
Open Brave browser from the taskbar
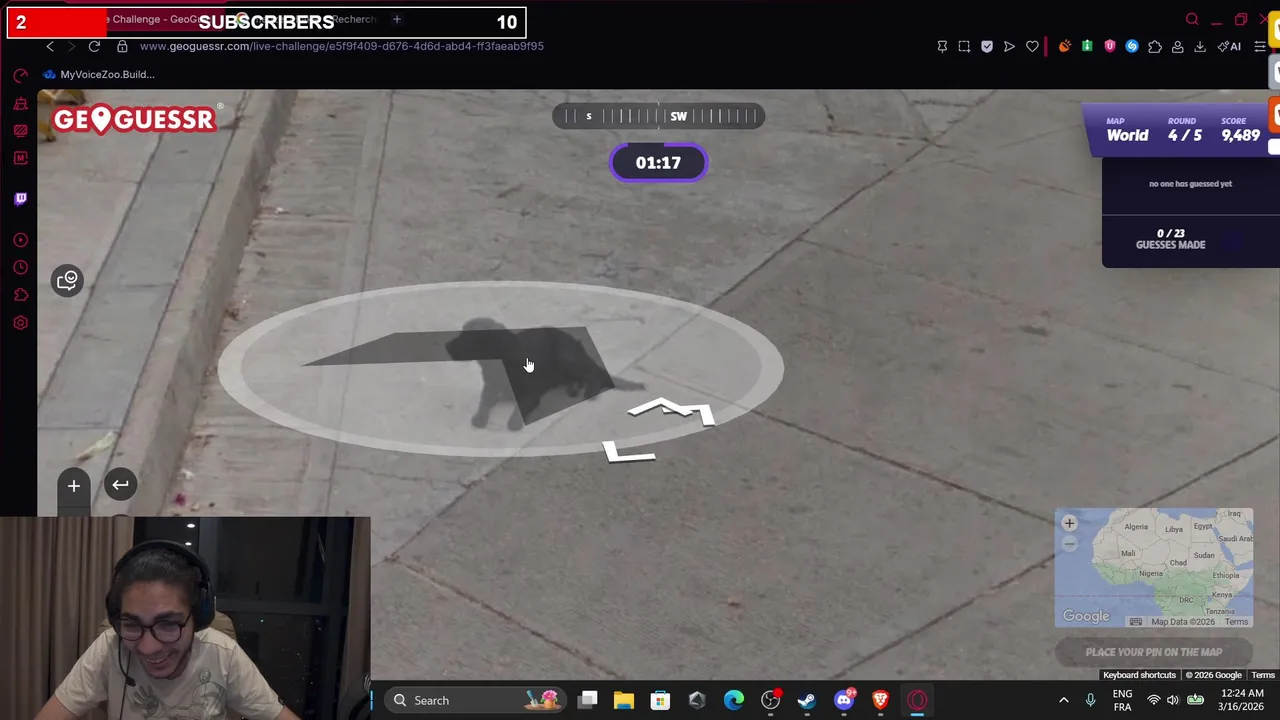click(881, 700)
